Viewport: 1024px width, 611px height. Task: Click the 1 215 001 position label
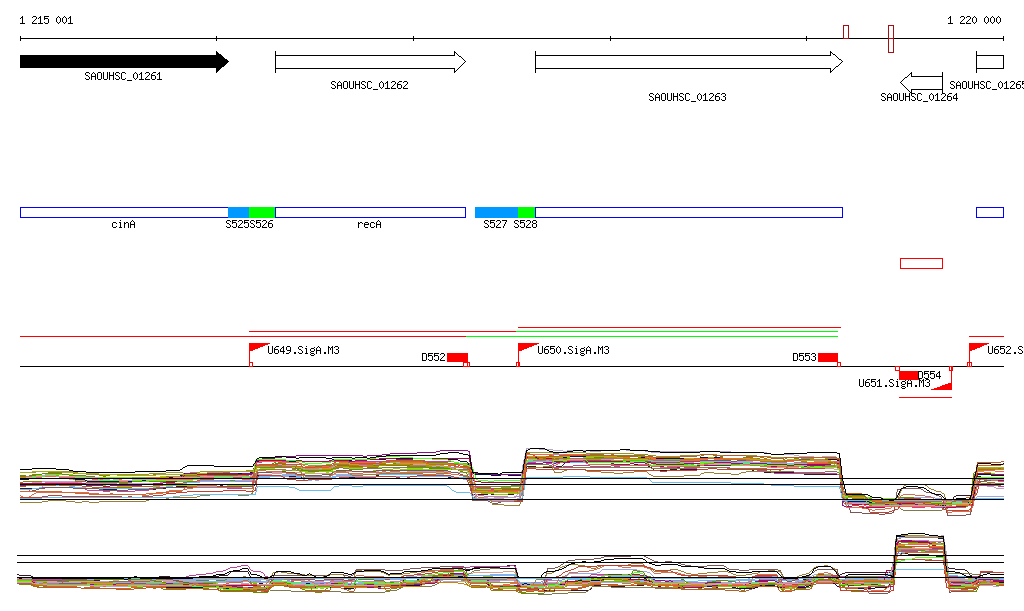click(x=46, y=20)
